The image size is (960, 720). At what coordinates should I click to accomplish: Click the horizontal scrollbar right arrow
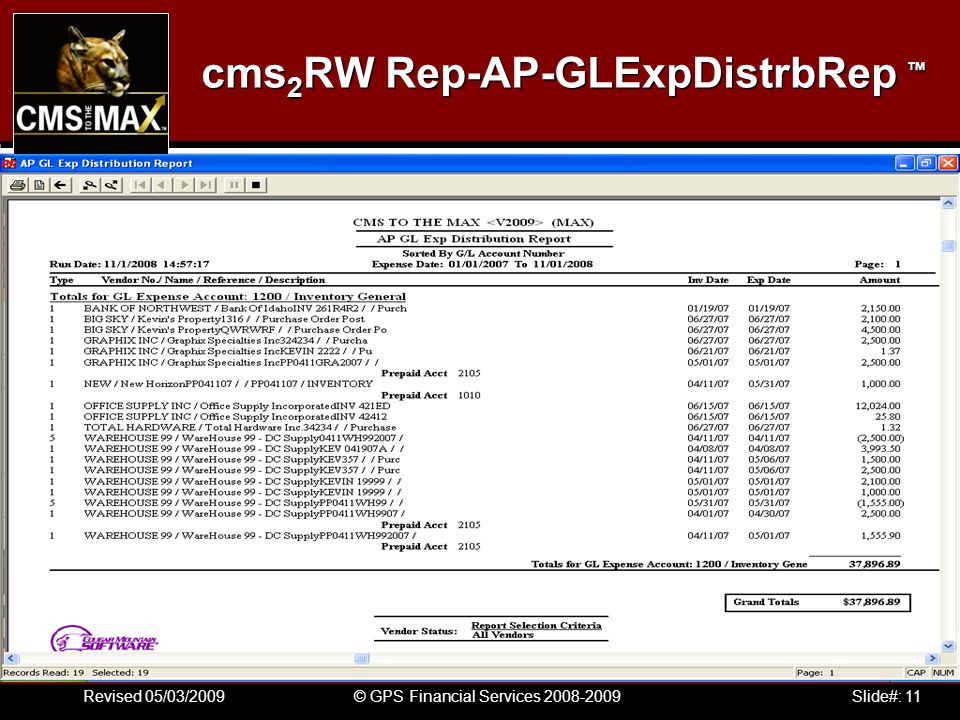pyautogui.click(x=932, y=658)
